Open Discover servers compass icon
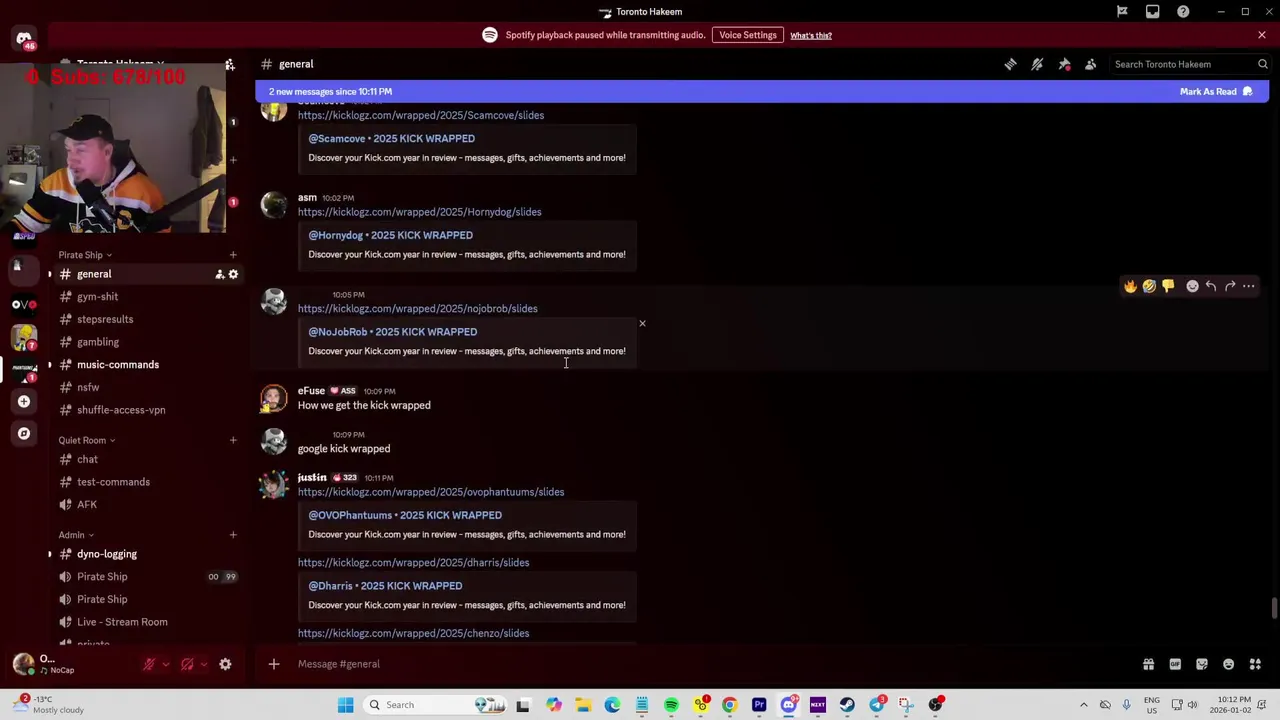The height and width of the screenshot is (720, 1280). click(24, 434)
